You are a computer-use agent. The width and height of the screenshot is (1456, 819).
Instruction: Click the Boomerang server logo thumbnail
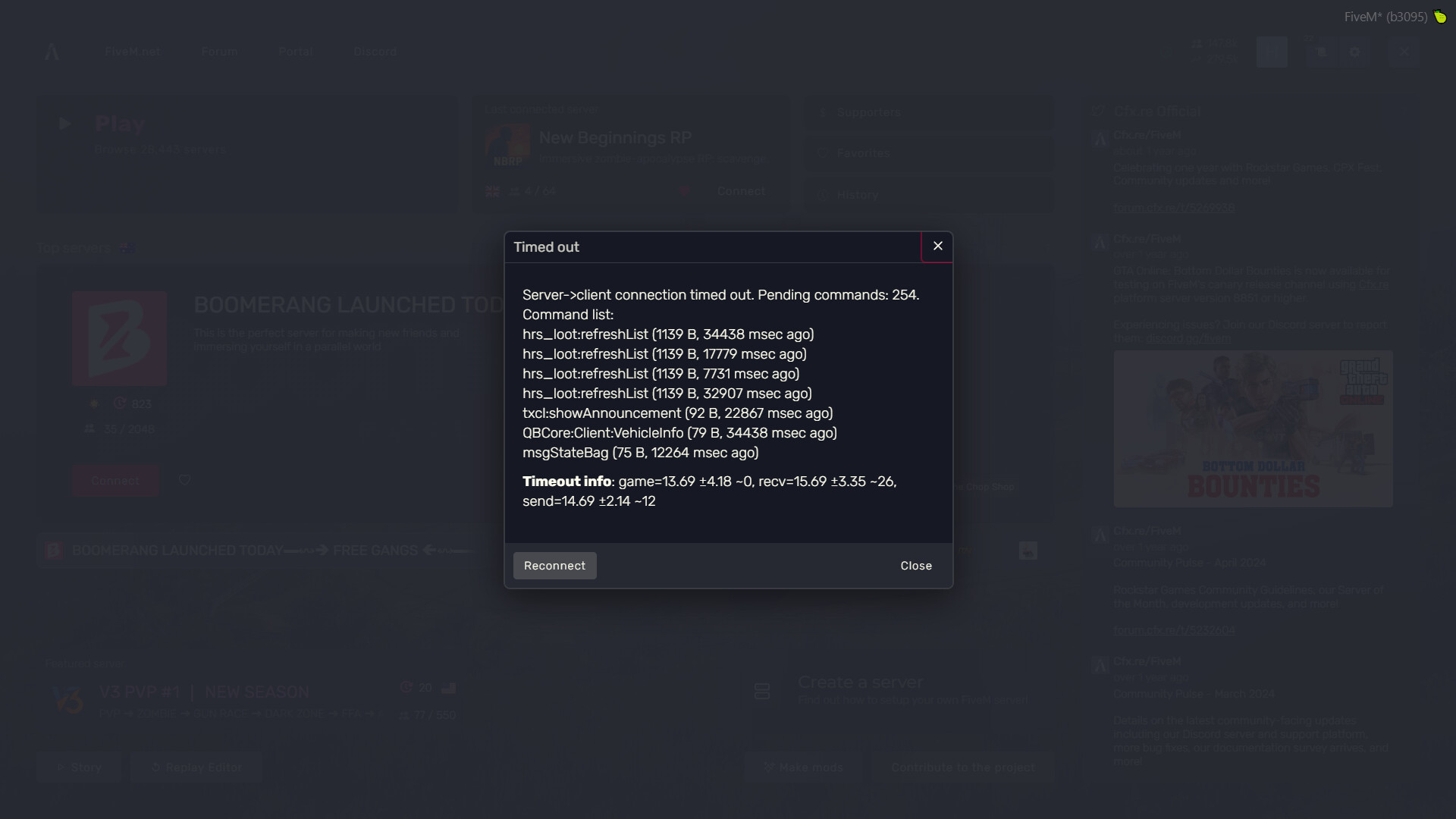(x=119, y=338)
